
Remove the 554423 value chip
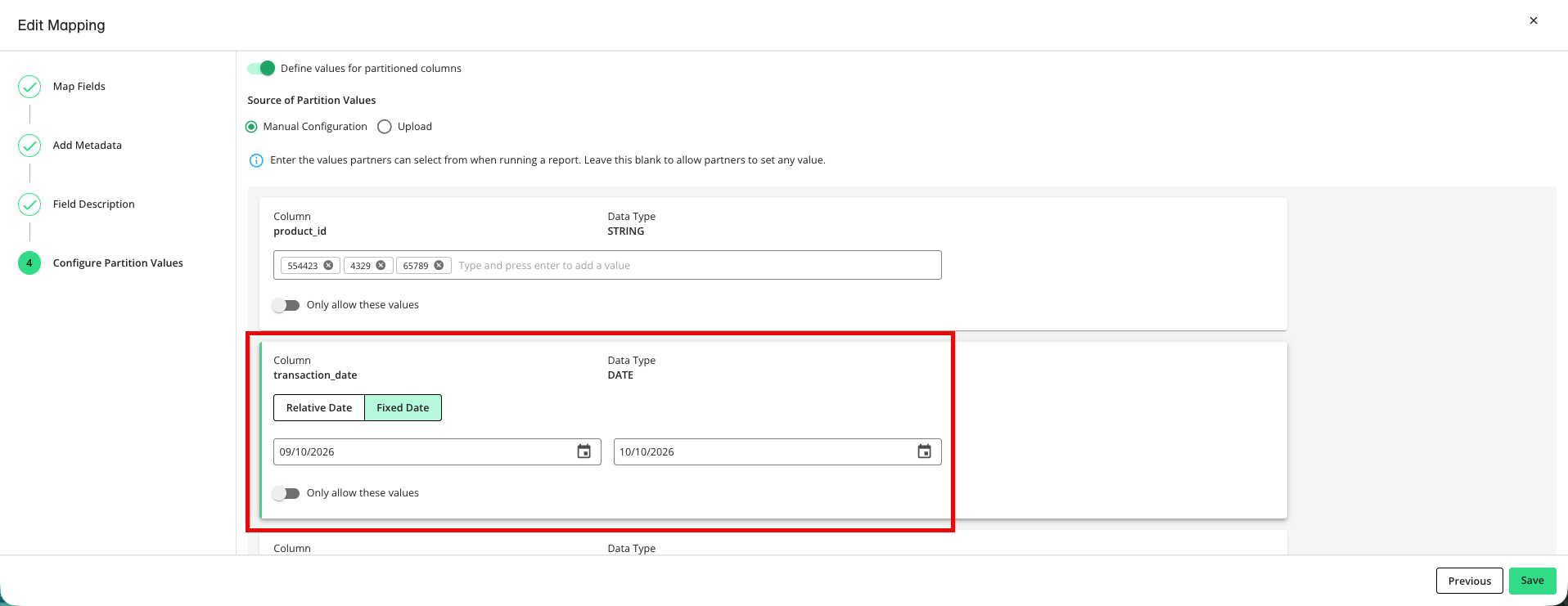[x=328, y=266]
